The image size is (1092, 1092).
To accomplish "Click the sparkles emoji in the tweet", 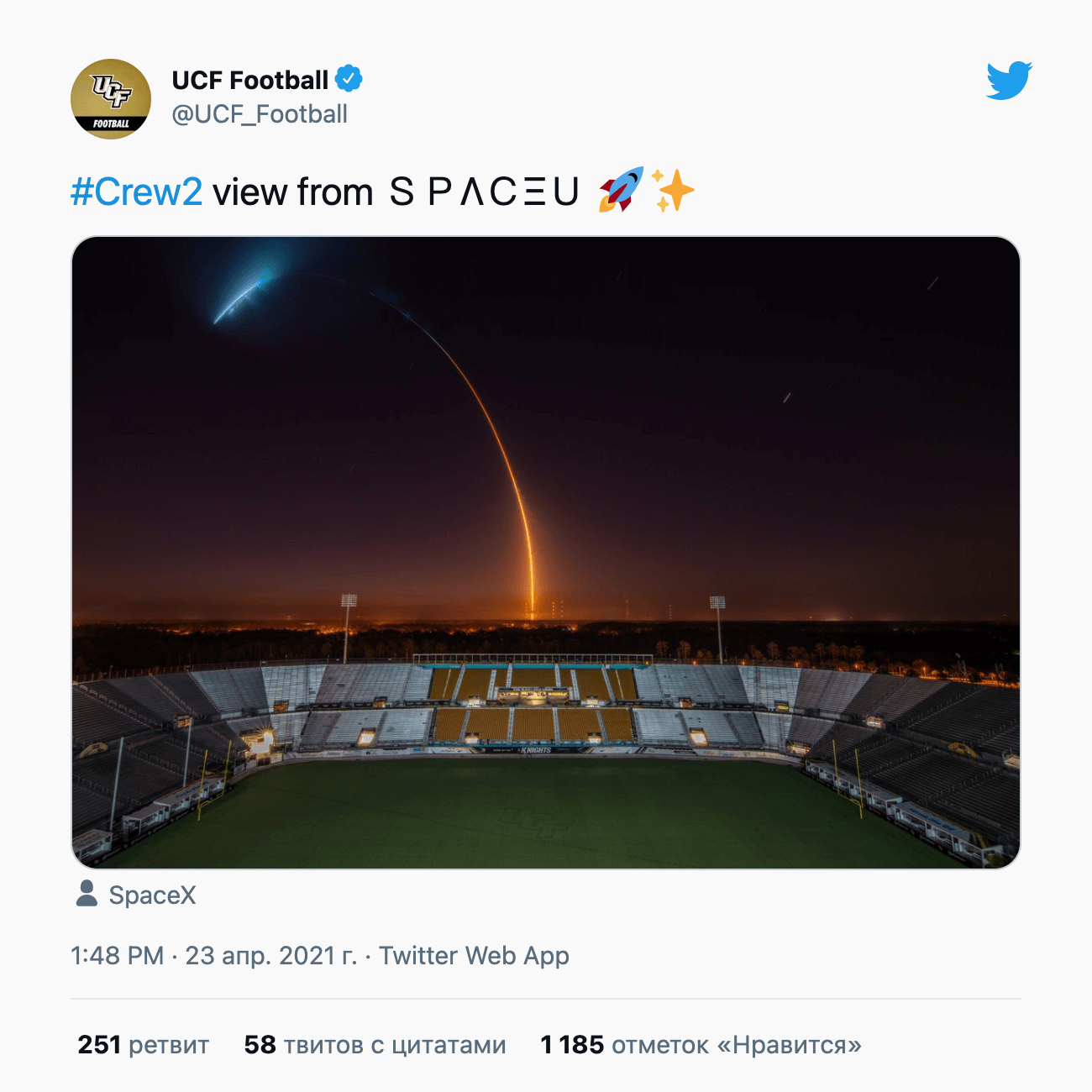I will 675,191.
